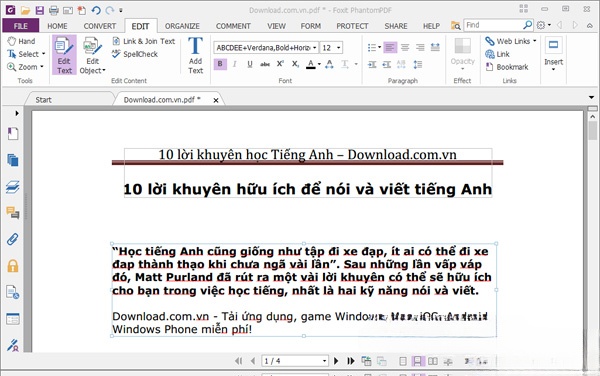Select the Hand tool

tap(22, 41)
